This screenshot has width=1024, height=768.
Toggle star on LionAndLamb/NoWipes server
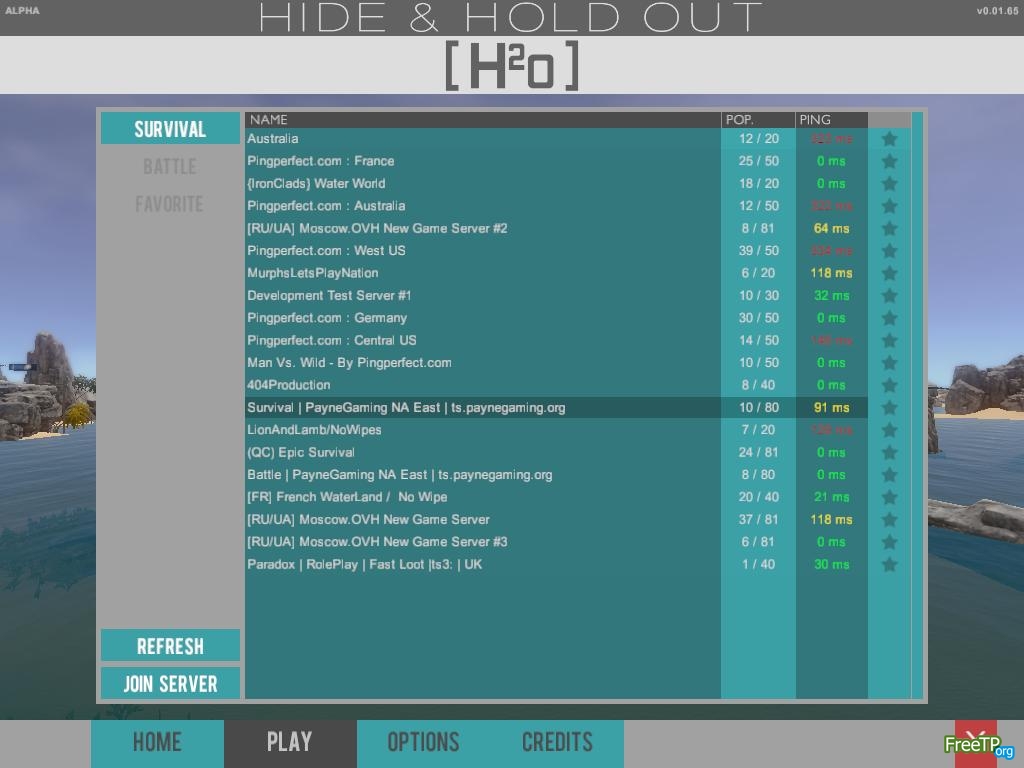pos(889,430)
